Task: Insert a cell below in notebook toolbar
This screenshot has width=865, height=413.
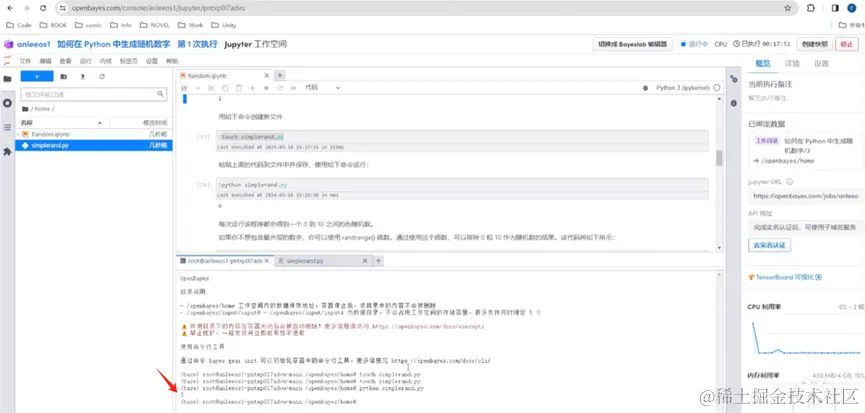Action: 197,88
